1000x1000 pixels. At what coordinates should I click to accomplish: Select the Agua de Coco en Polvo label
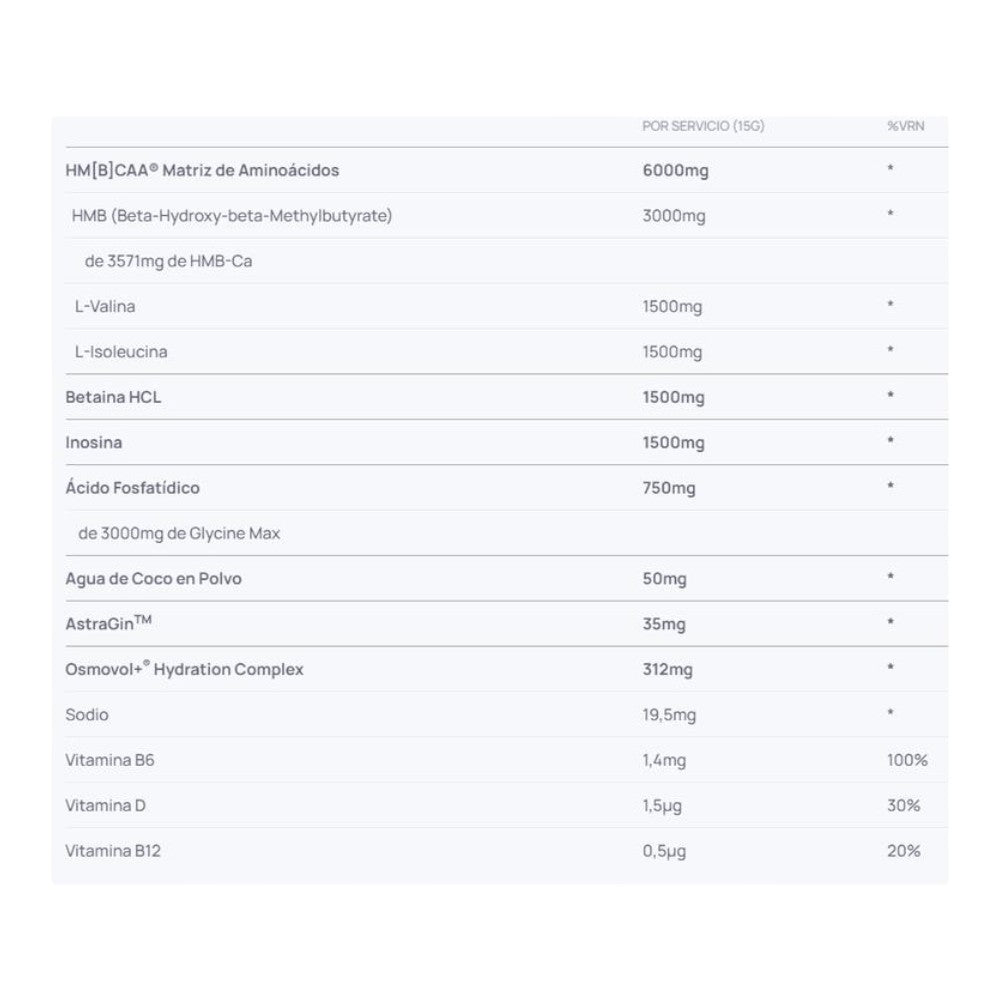[x=153, y=579]
